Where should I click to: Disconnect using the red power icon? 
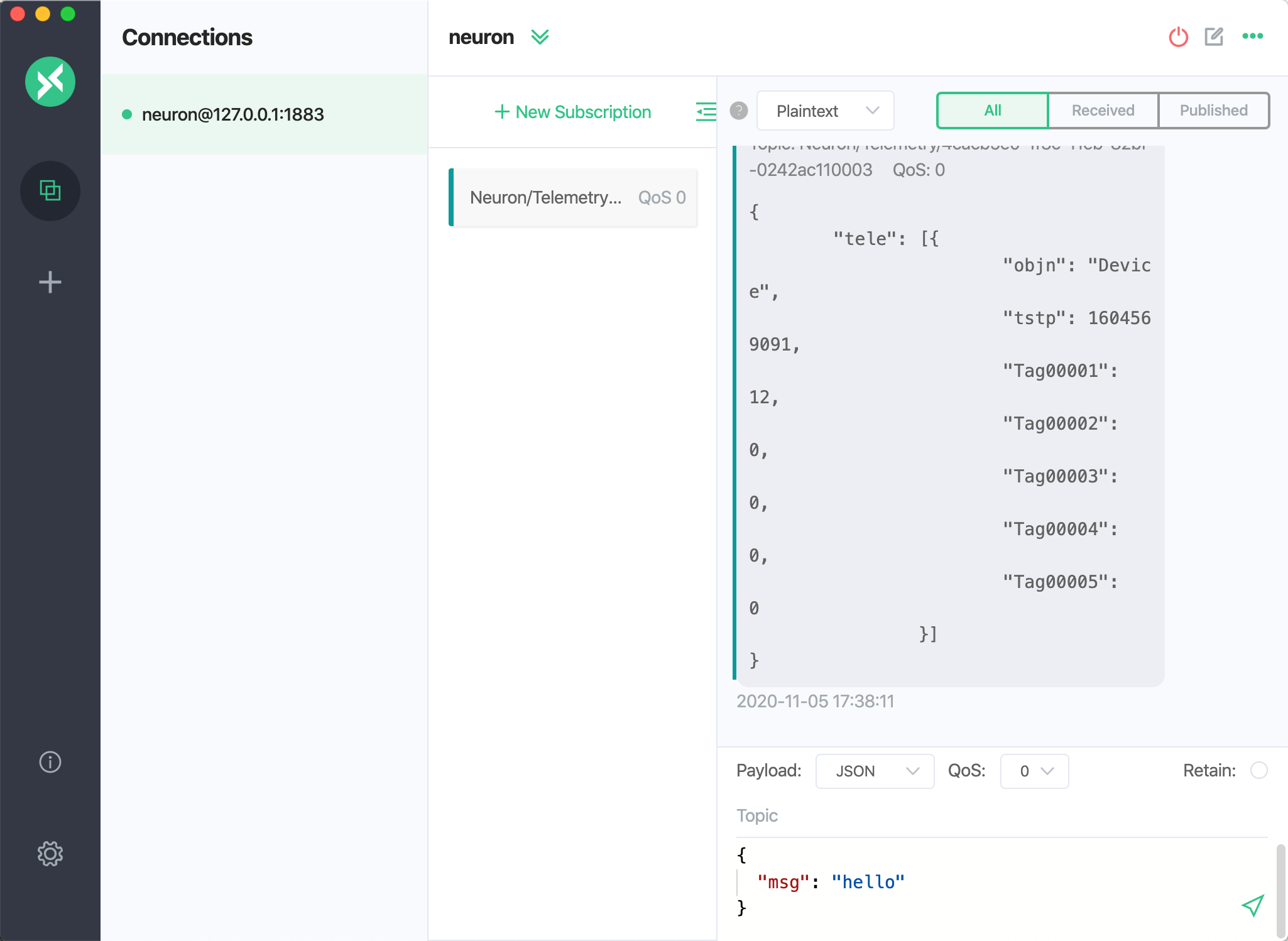click(x=1179, y=37)
